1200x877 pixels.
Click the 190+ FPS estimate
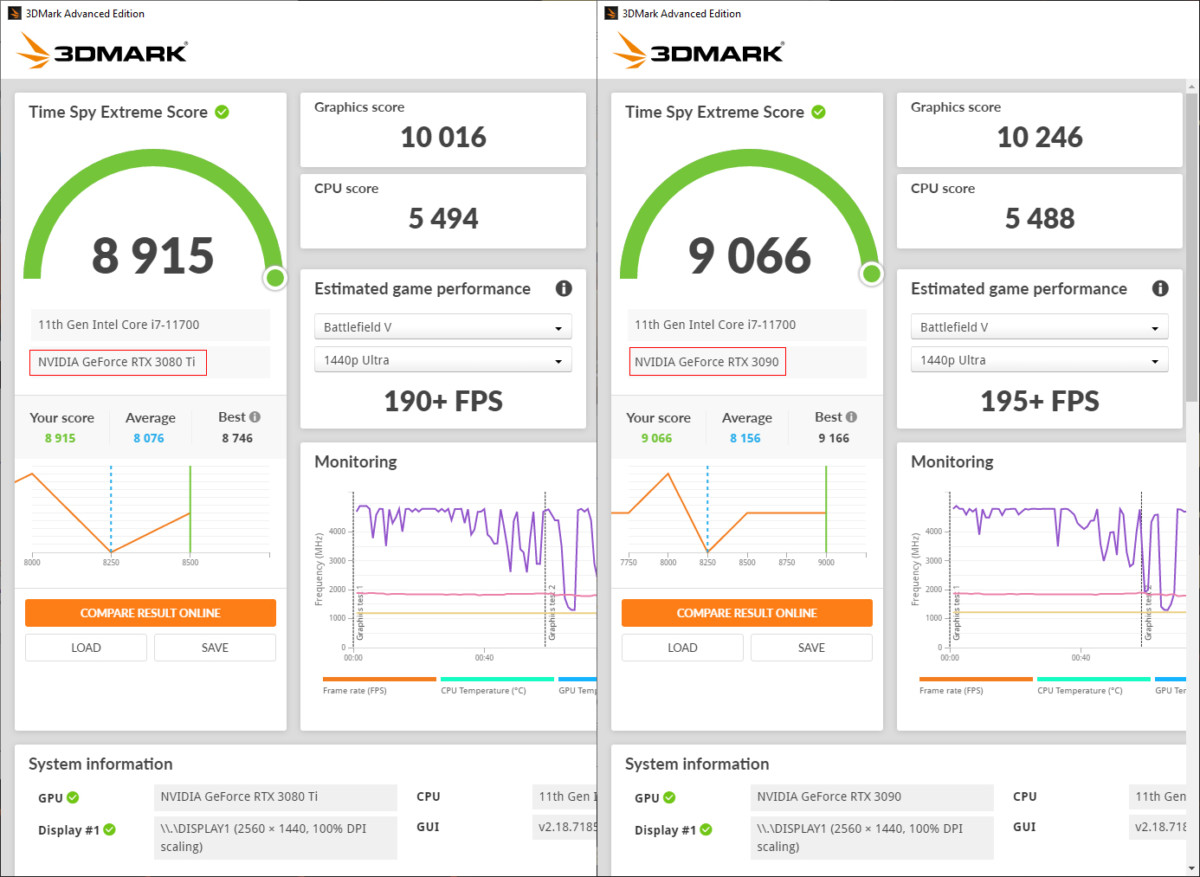pos(443,401)
